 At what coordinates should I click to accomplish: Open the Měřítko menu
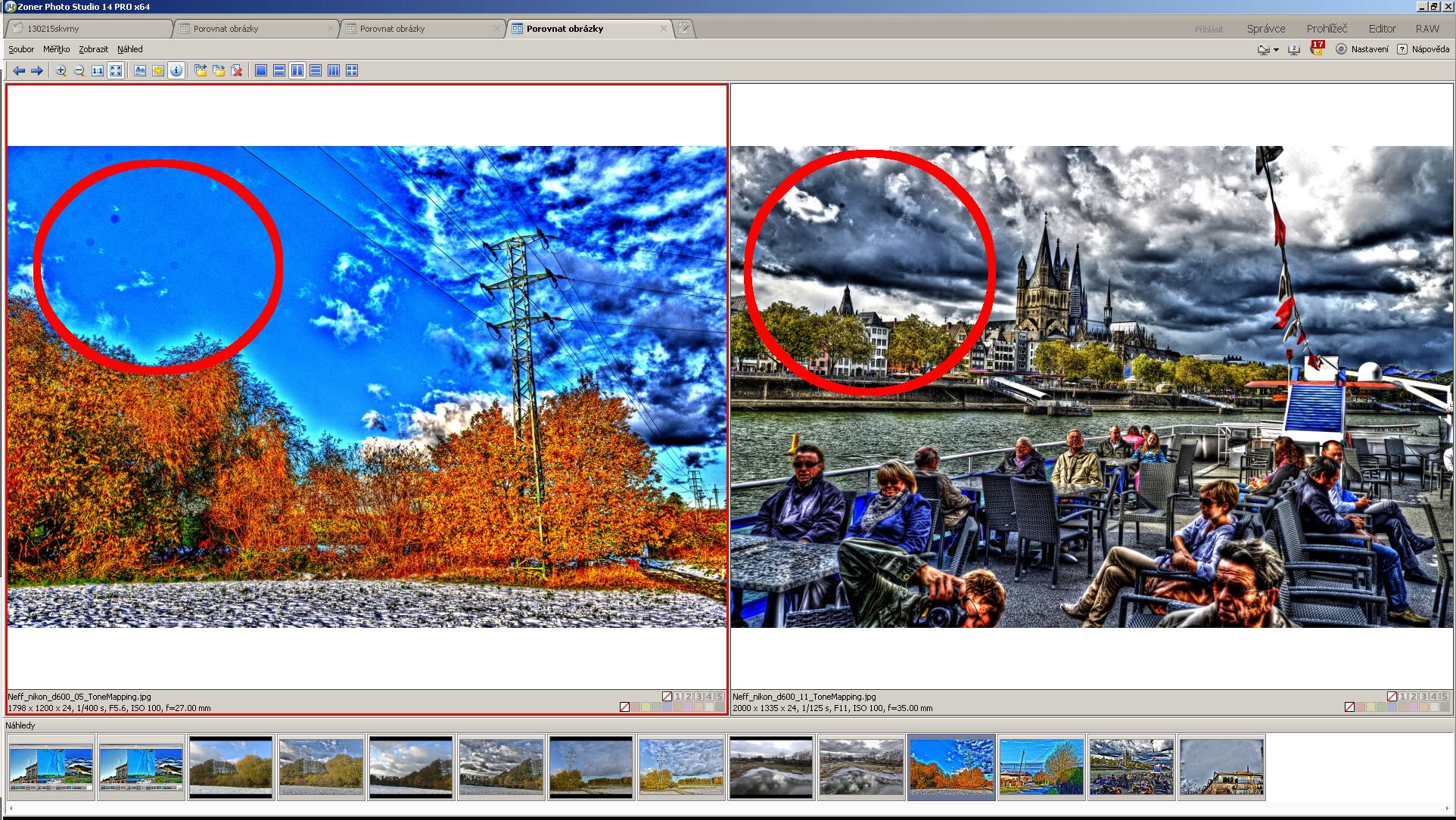(56, 49)
